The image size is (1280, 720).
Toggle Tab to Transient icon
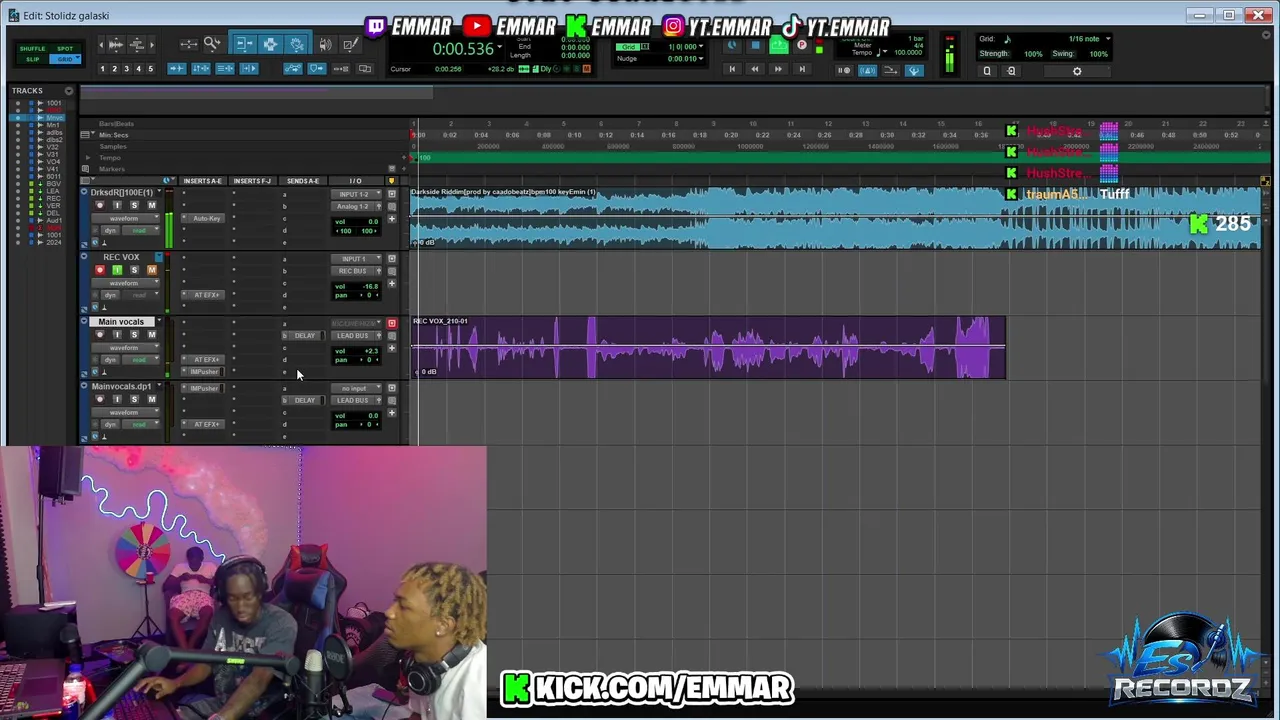[x=176, y=69]
